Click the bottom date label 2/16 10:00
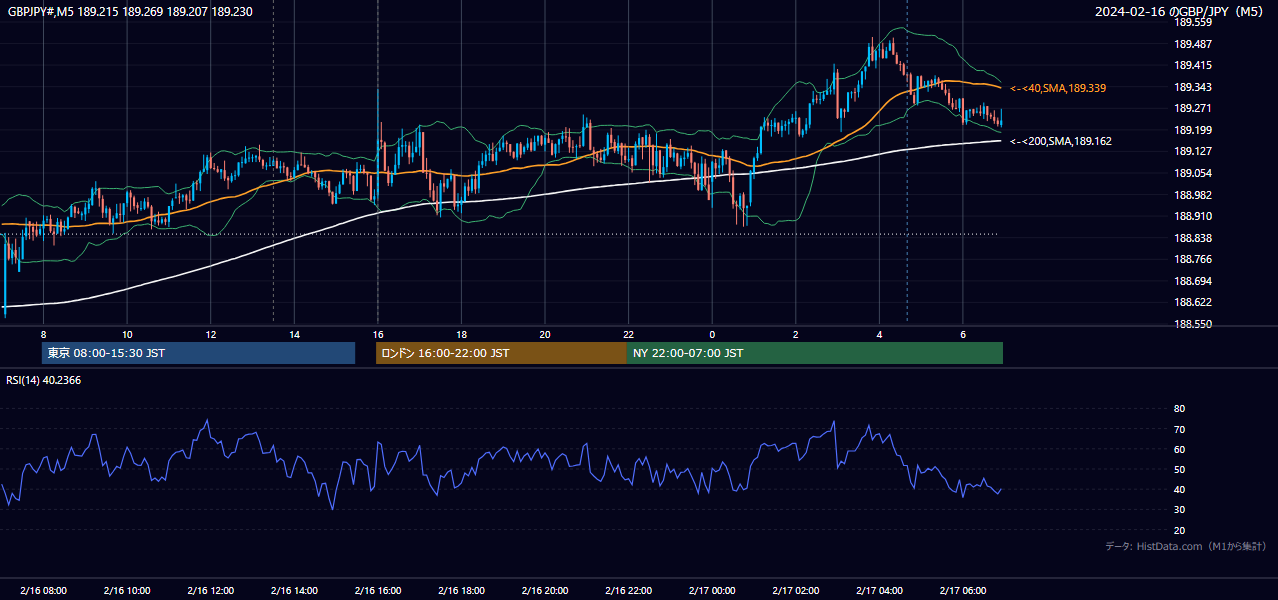1278x600 pixels. coord(127,590)
